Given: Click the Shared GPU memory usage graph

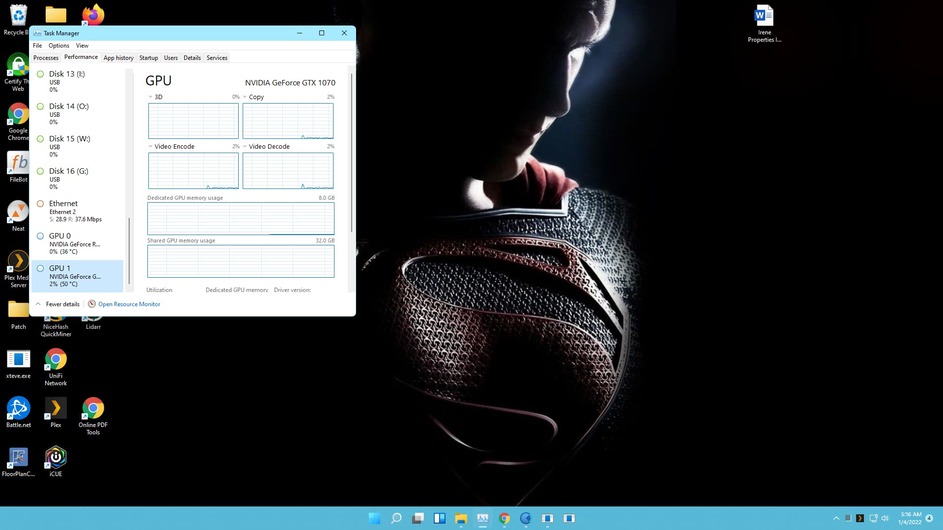Looking at the screenshot, I should pos(241,261).
